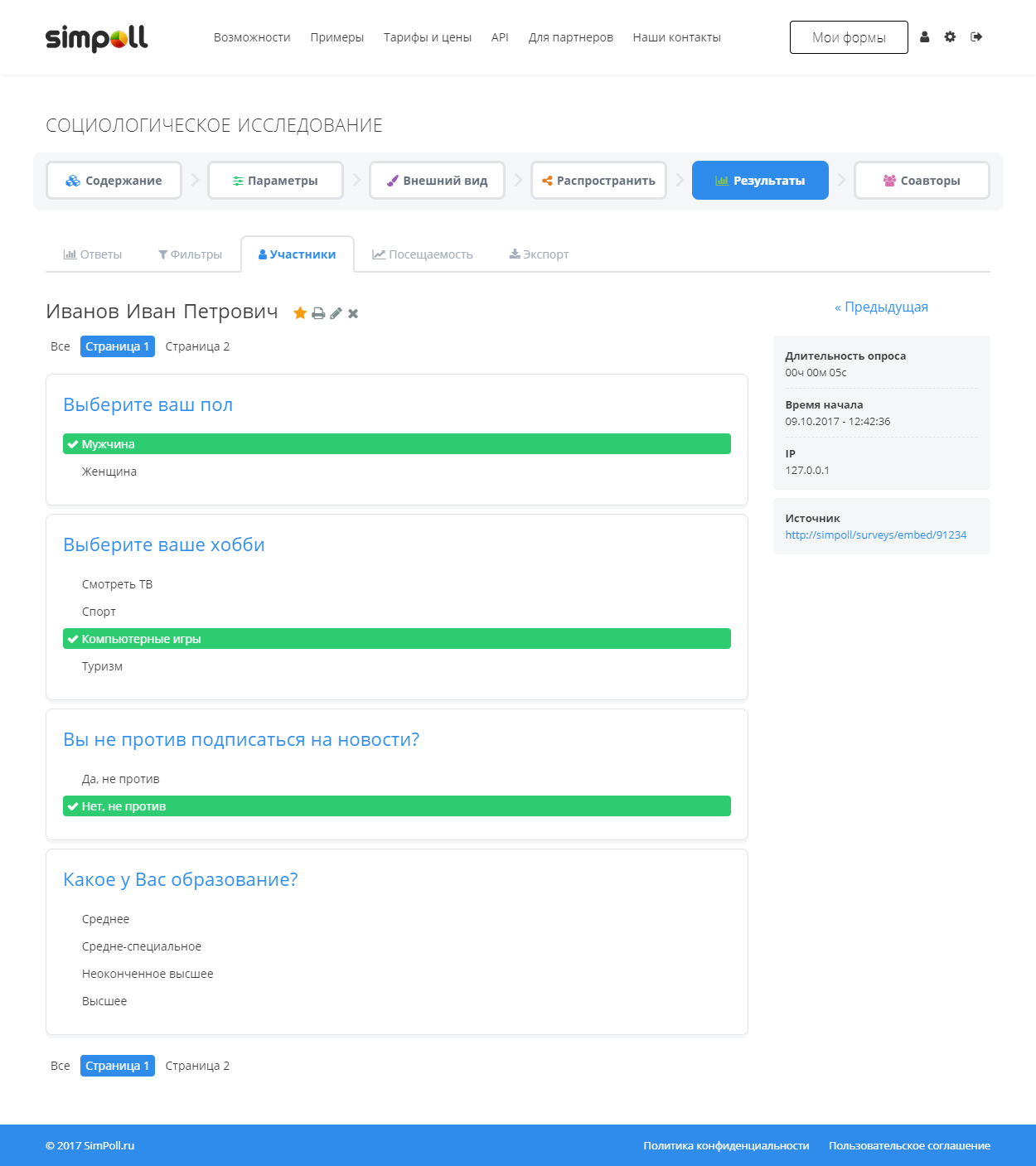Switch to the Фильтры tab
This screenshot has width=1036, height=1166.
190,254
